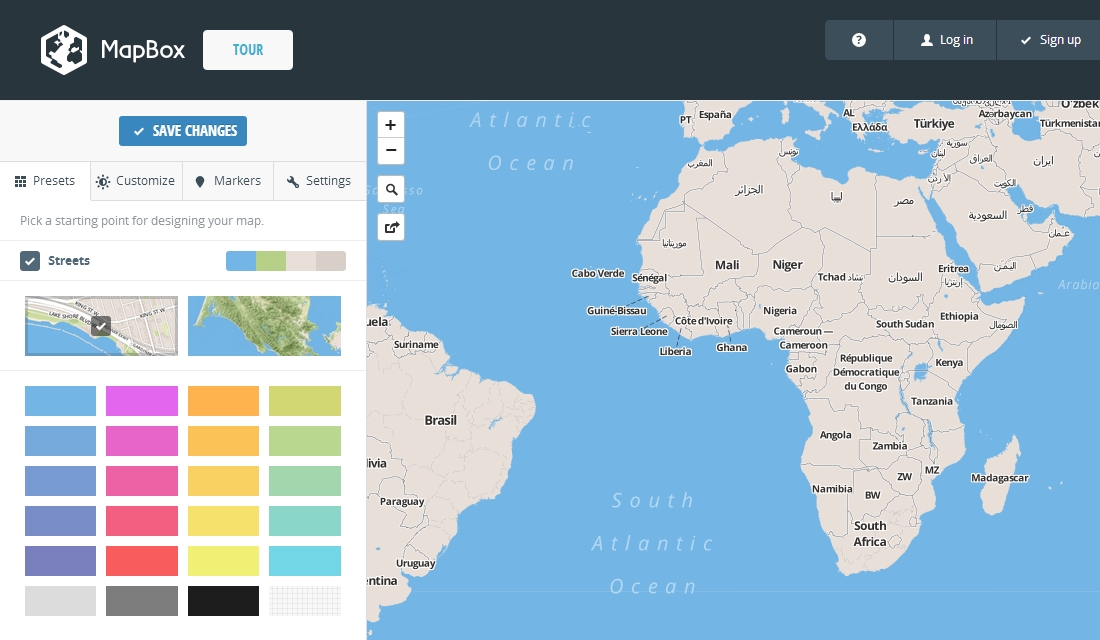1100x640 pixels.
Task: Start the Tour
Action: [x=248, y=50]
